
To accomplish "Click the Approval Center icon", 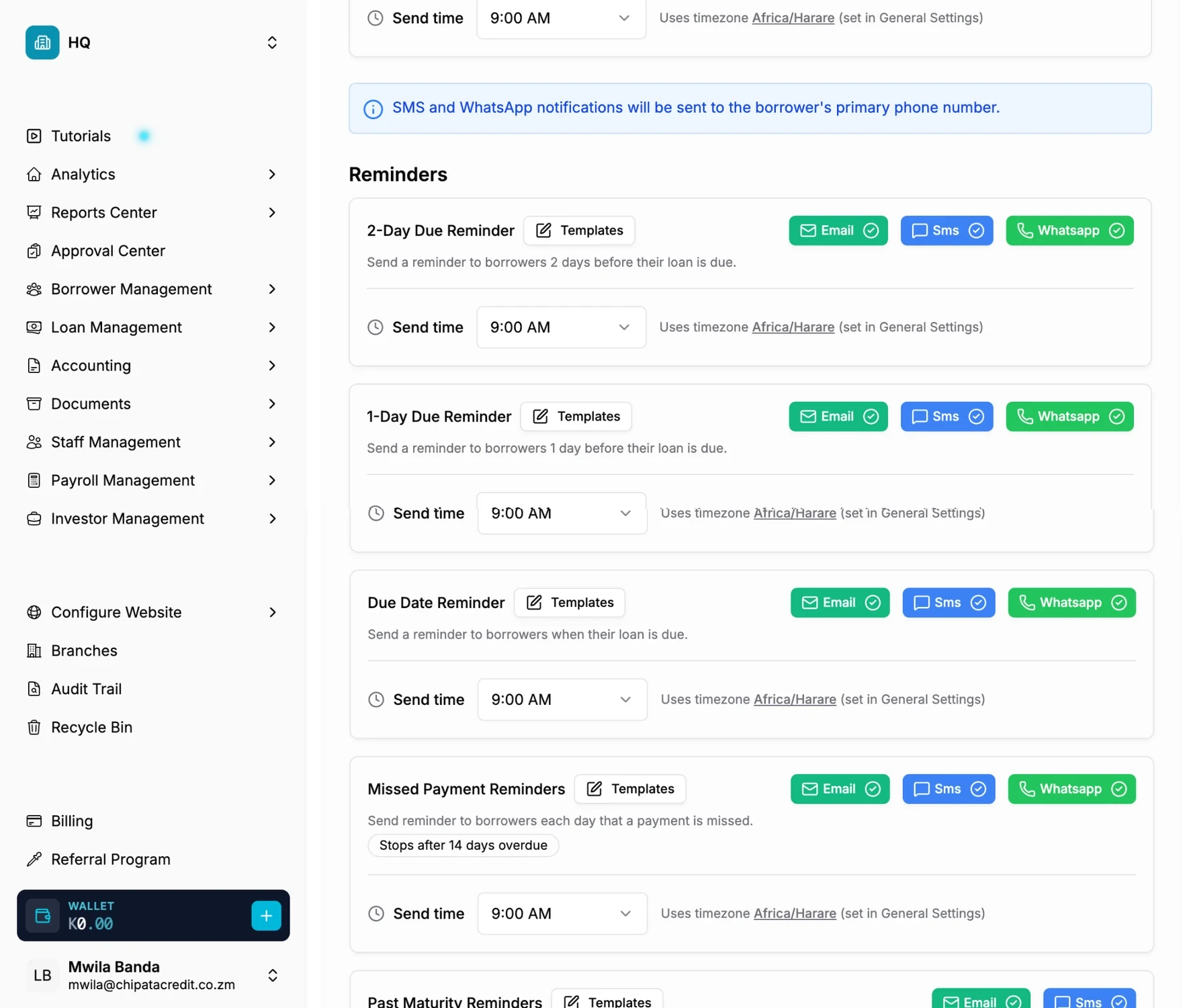I will [34, 251].
